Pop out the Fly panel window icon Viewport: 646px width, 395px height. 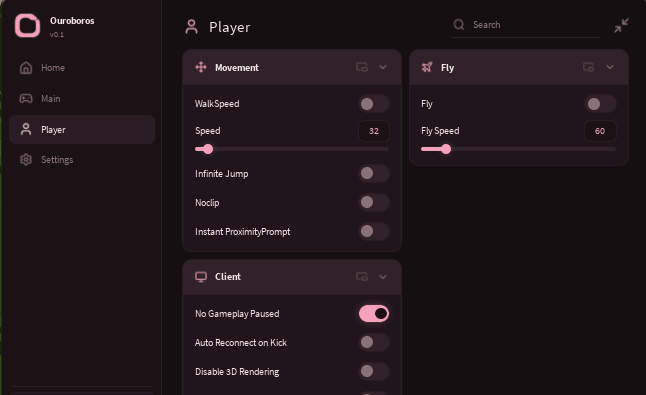[x=588, y=67]
